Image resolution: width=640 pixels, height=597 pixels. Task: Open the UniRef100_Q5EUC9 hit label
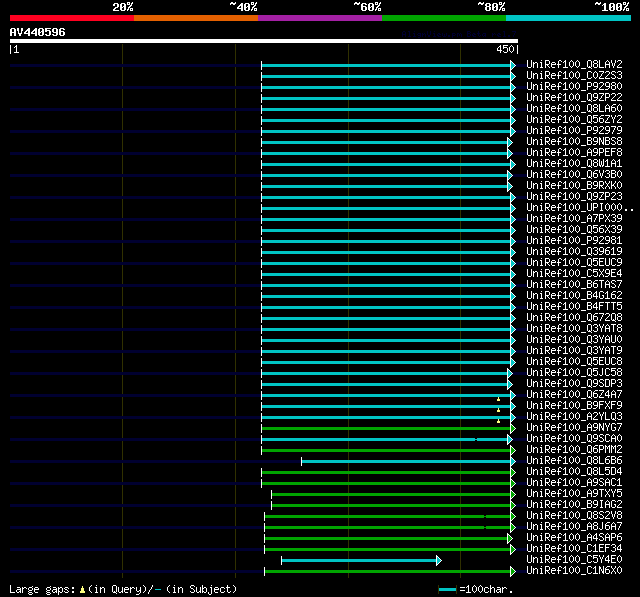tap(574, 263)
